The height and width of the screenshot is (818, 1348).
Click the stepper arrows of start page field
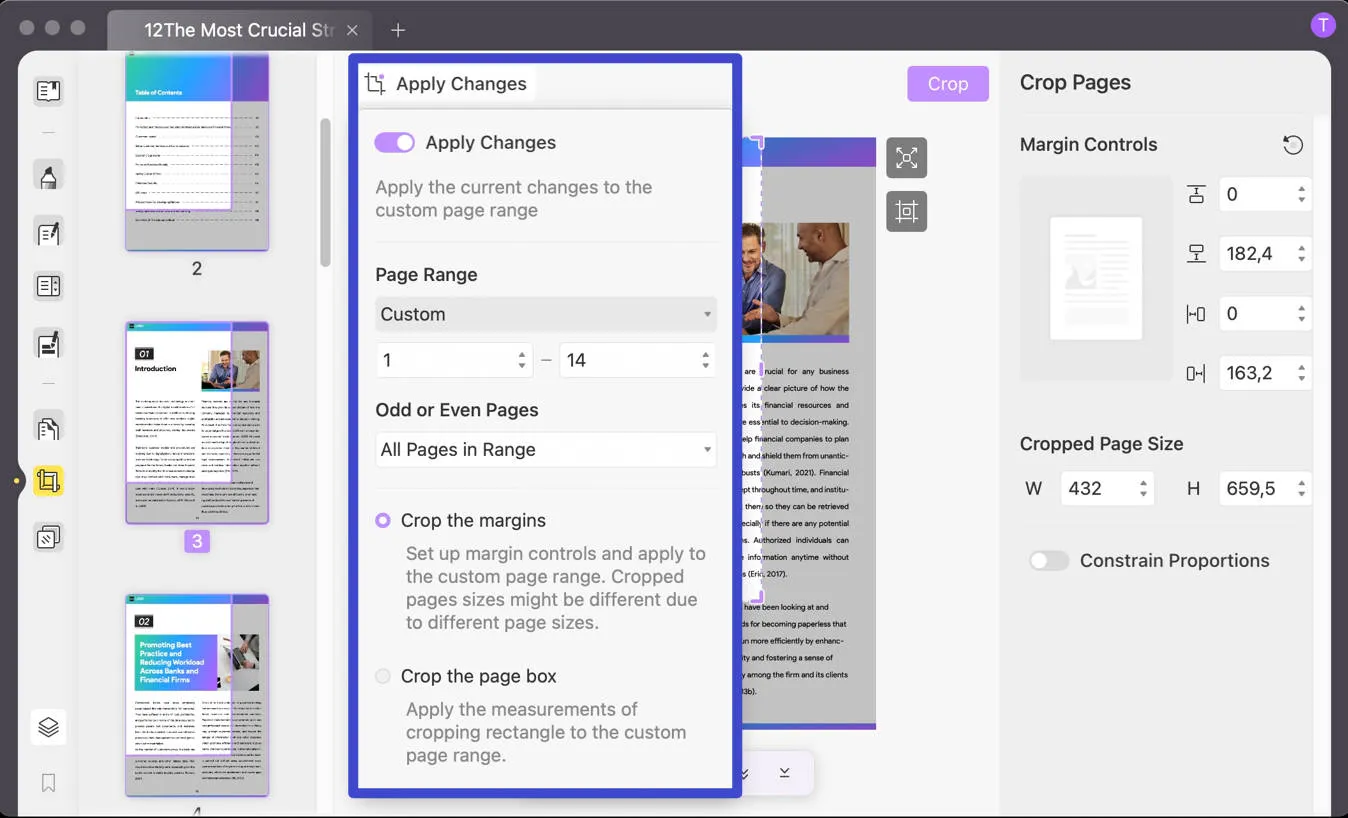click(522, 360)
